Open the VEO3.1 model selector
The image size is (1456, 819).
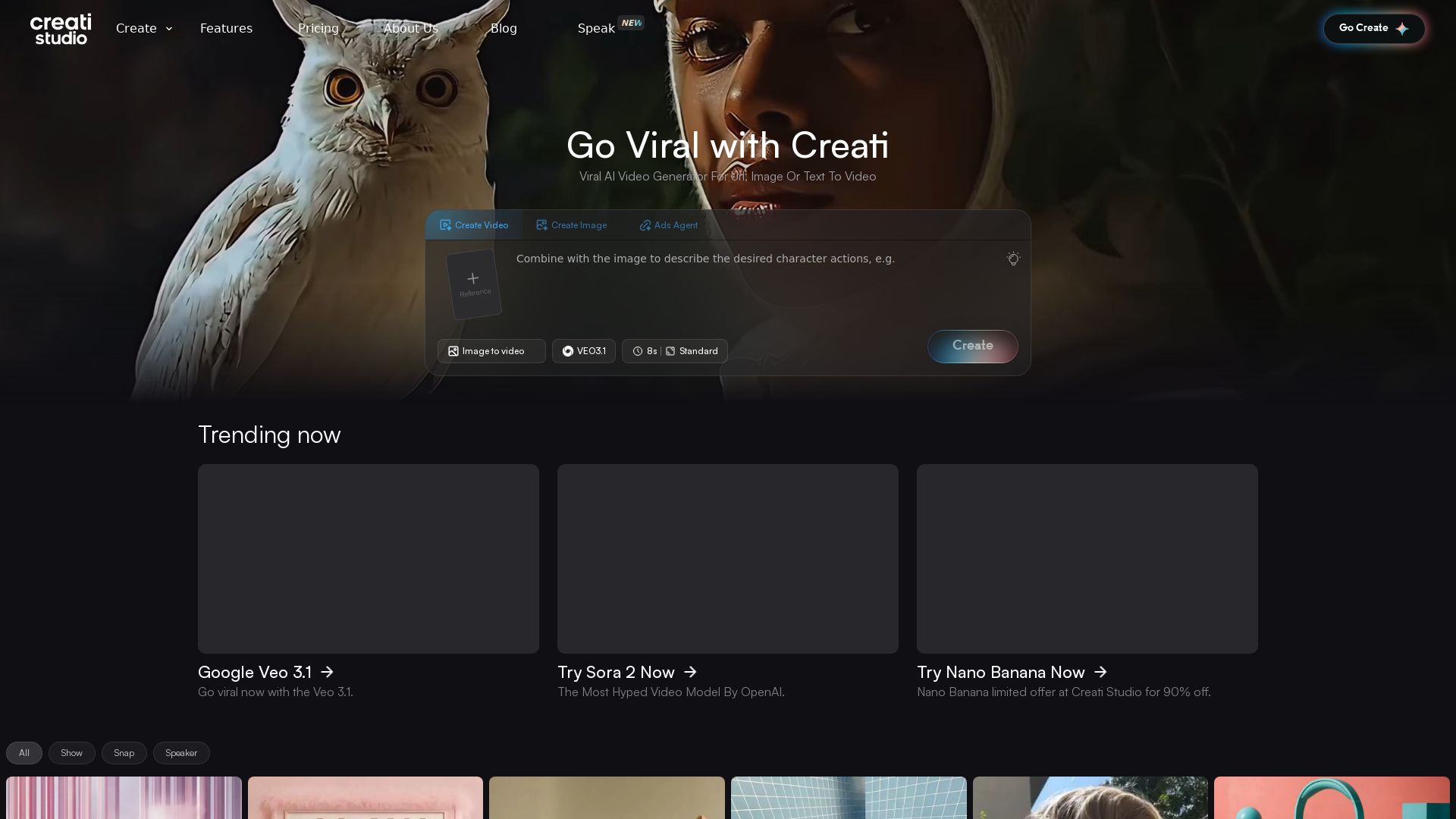coord(584,351)
